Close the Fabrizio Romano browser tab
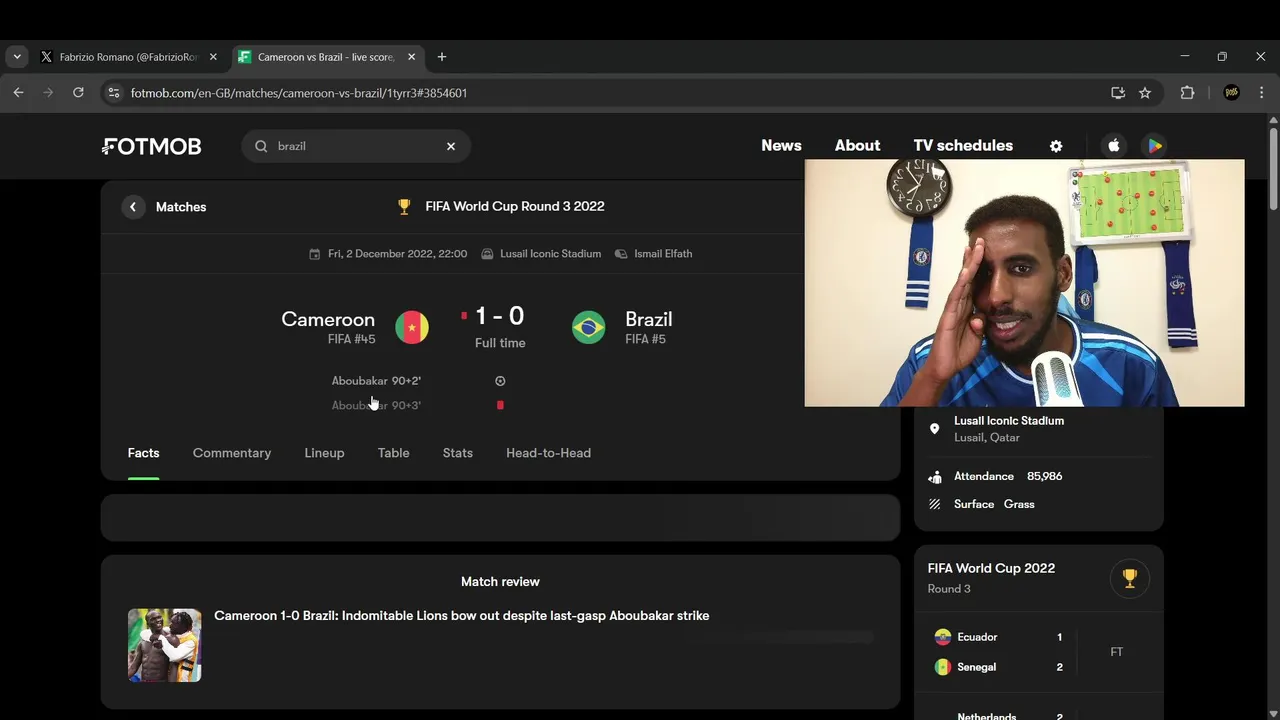Image resolution: width=1280 pixels, height=720 pixels. [x=213, y=57]
